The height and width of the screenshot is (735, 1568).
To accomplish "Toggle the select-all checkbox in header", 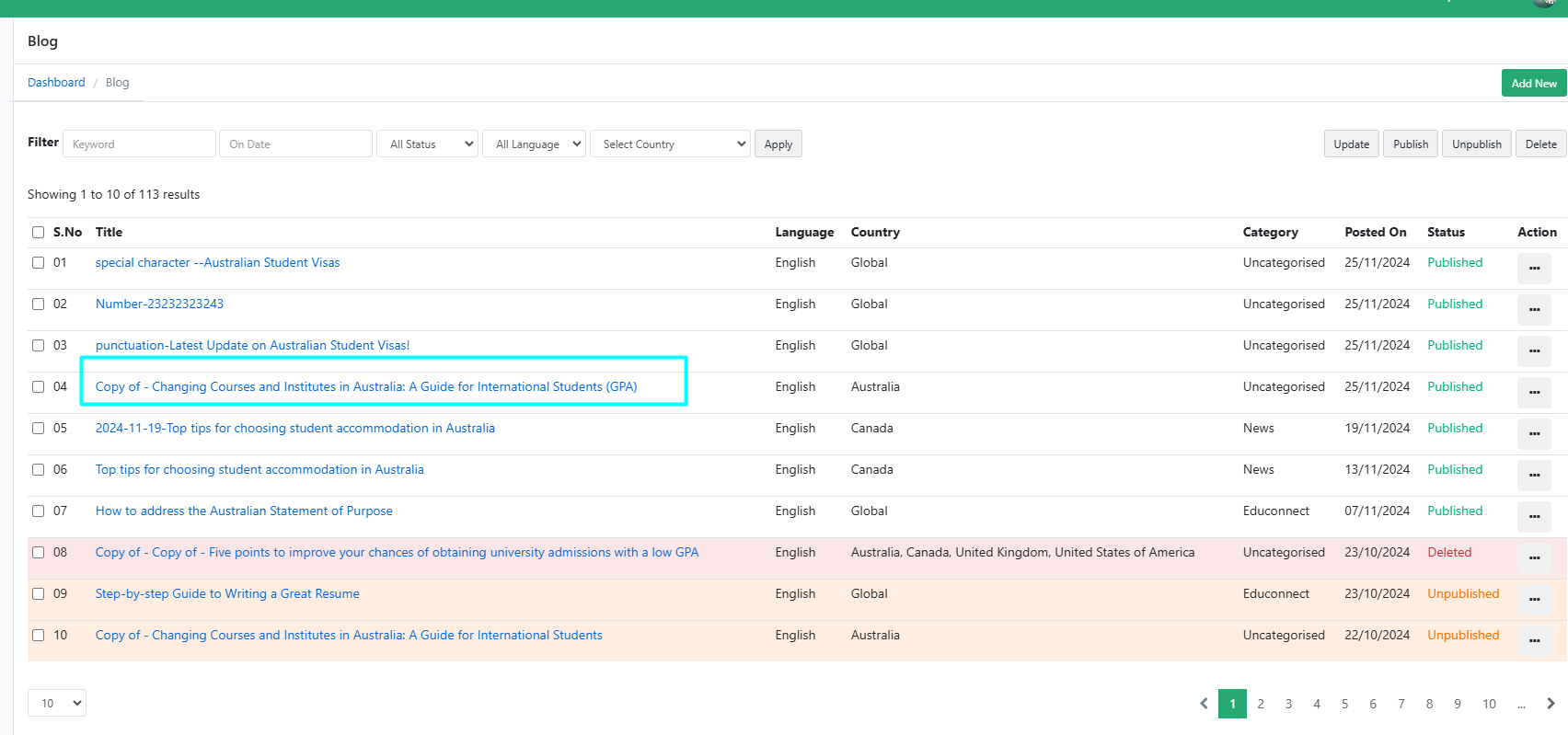I will point(39,233).
